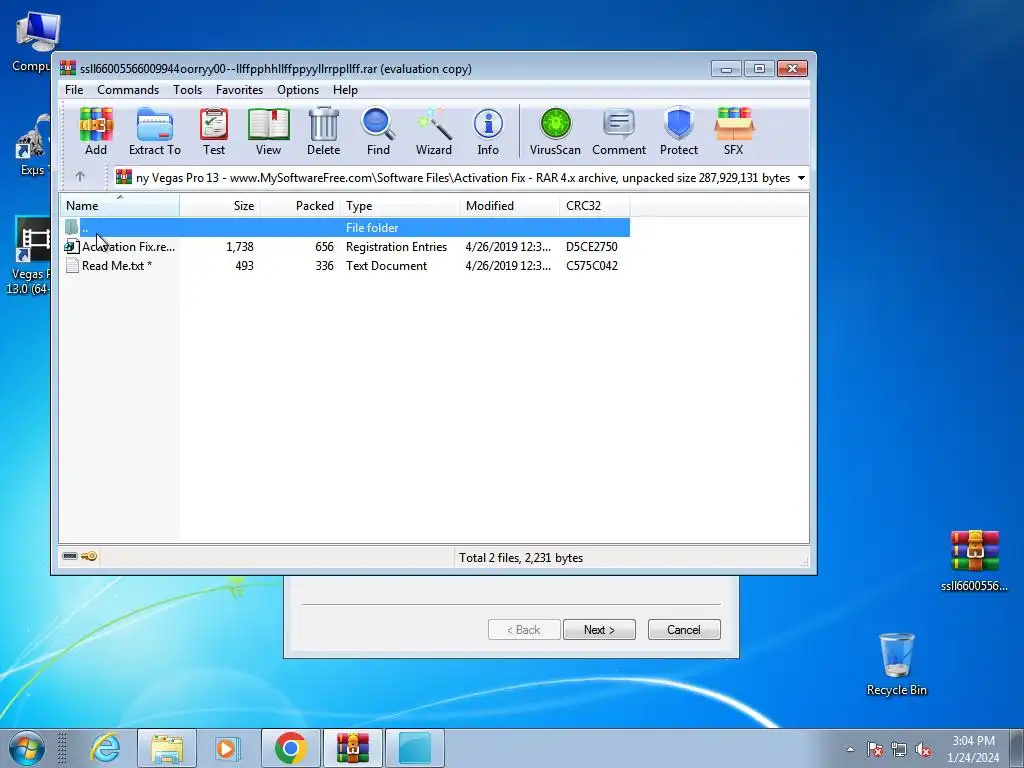Click the Protect shield icon

pos(679,131)
